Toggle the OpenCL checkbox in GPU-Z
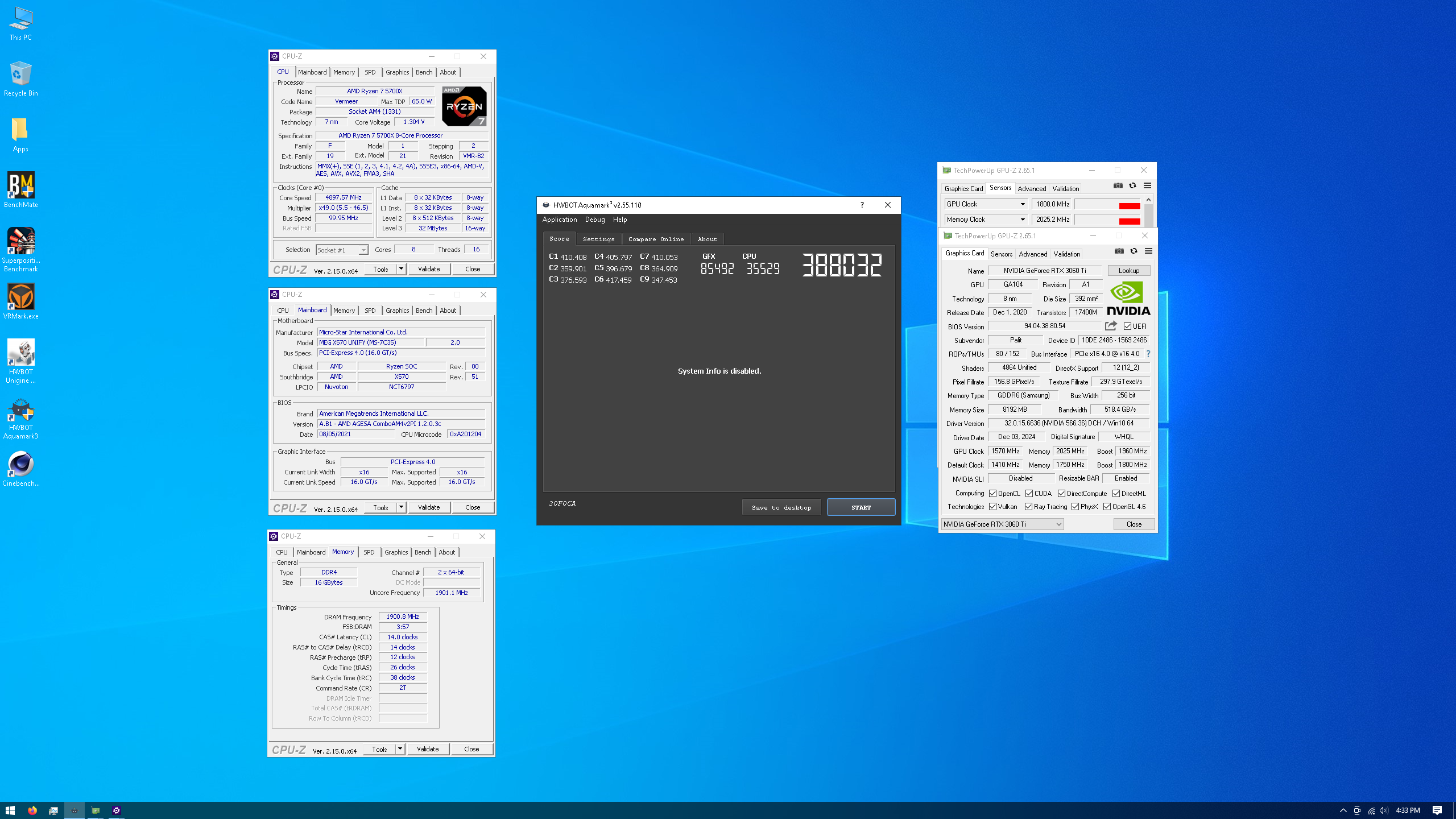The height and width of the screenshot is (819, 1456). pyautogui.click(x=992, y=494)
